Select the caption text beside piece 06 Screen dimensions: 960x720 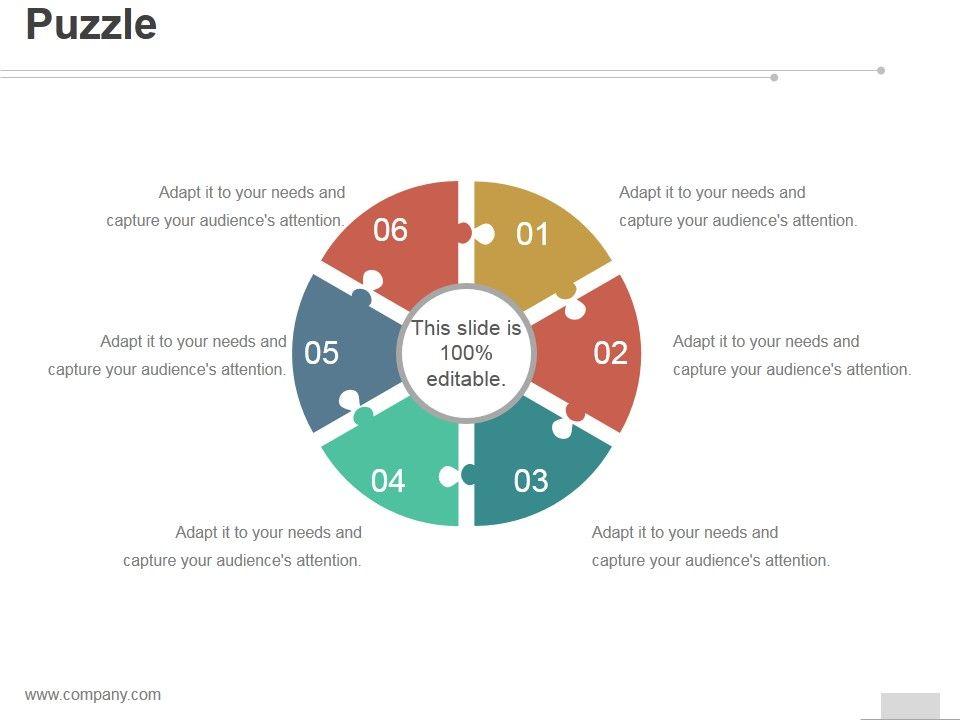[226, 206]
